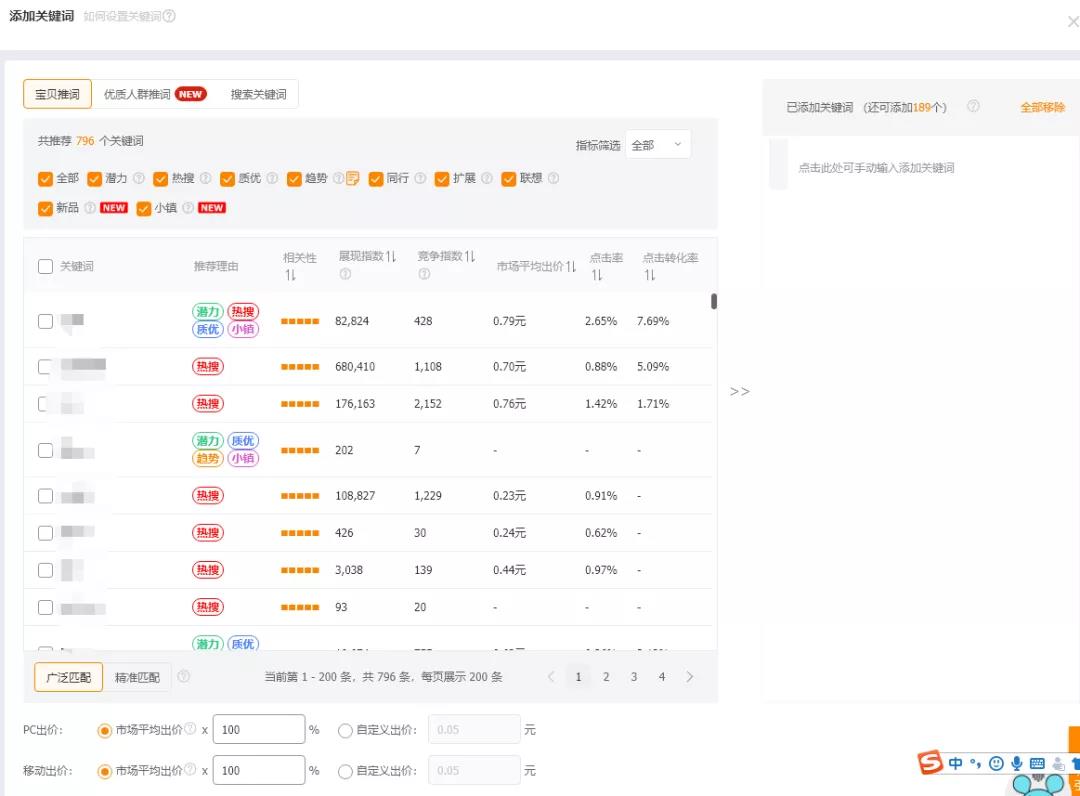Tick the select-all 关键词 header checkbox

tap(45, 267)
